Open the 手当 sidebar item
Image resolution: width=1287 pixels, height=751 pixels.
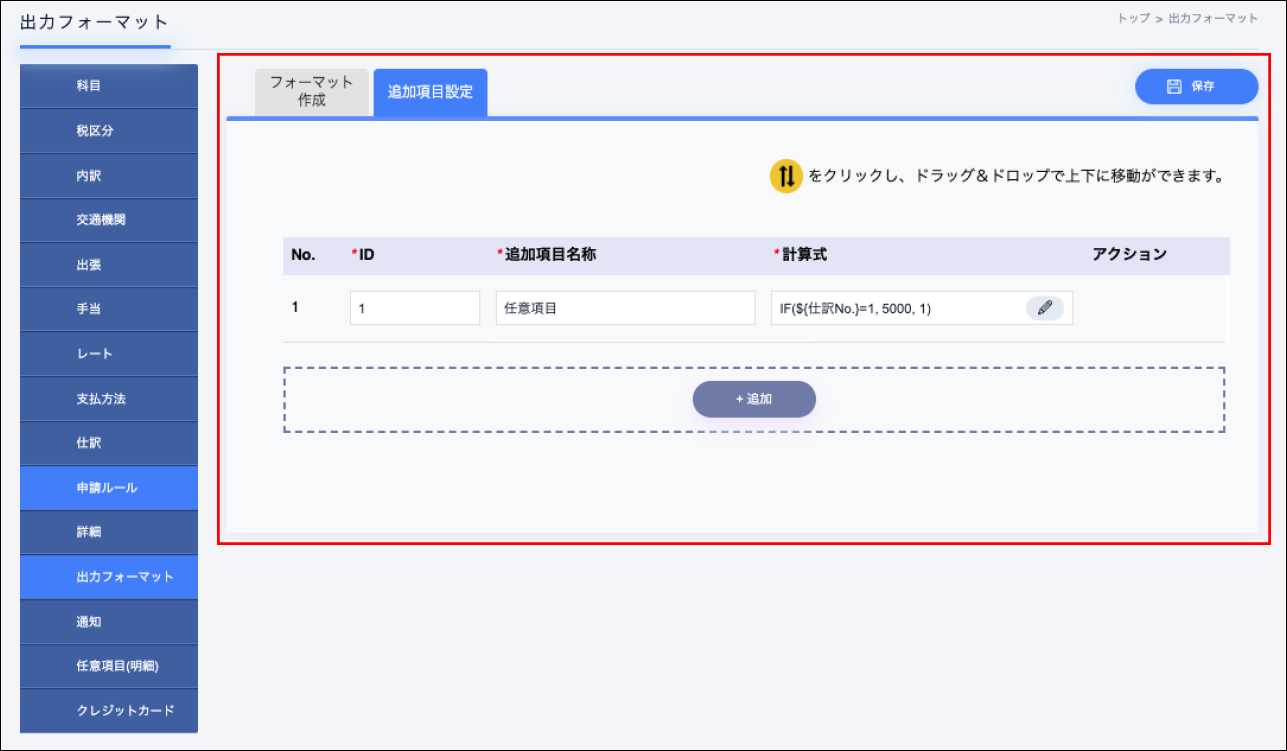(109, 310)
